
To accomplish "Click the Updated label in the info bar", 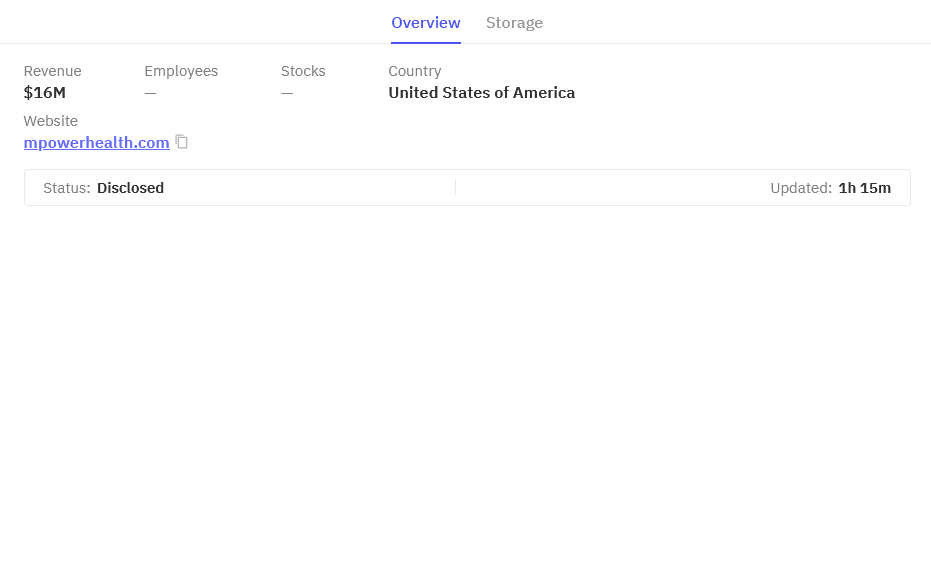I will 801,188.
